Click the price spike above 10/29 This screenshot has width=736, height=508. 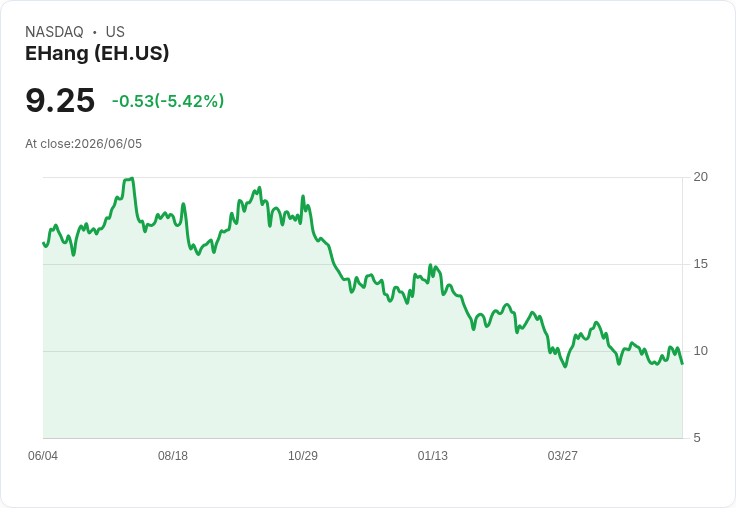click(x=303, y=196)
